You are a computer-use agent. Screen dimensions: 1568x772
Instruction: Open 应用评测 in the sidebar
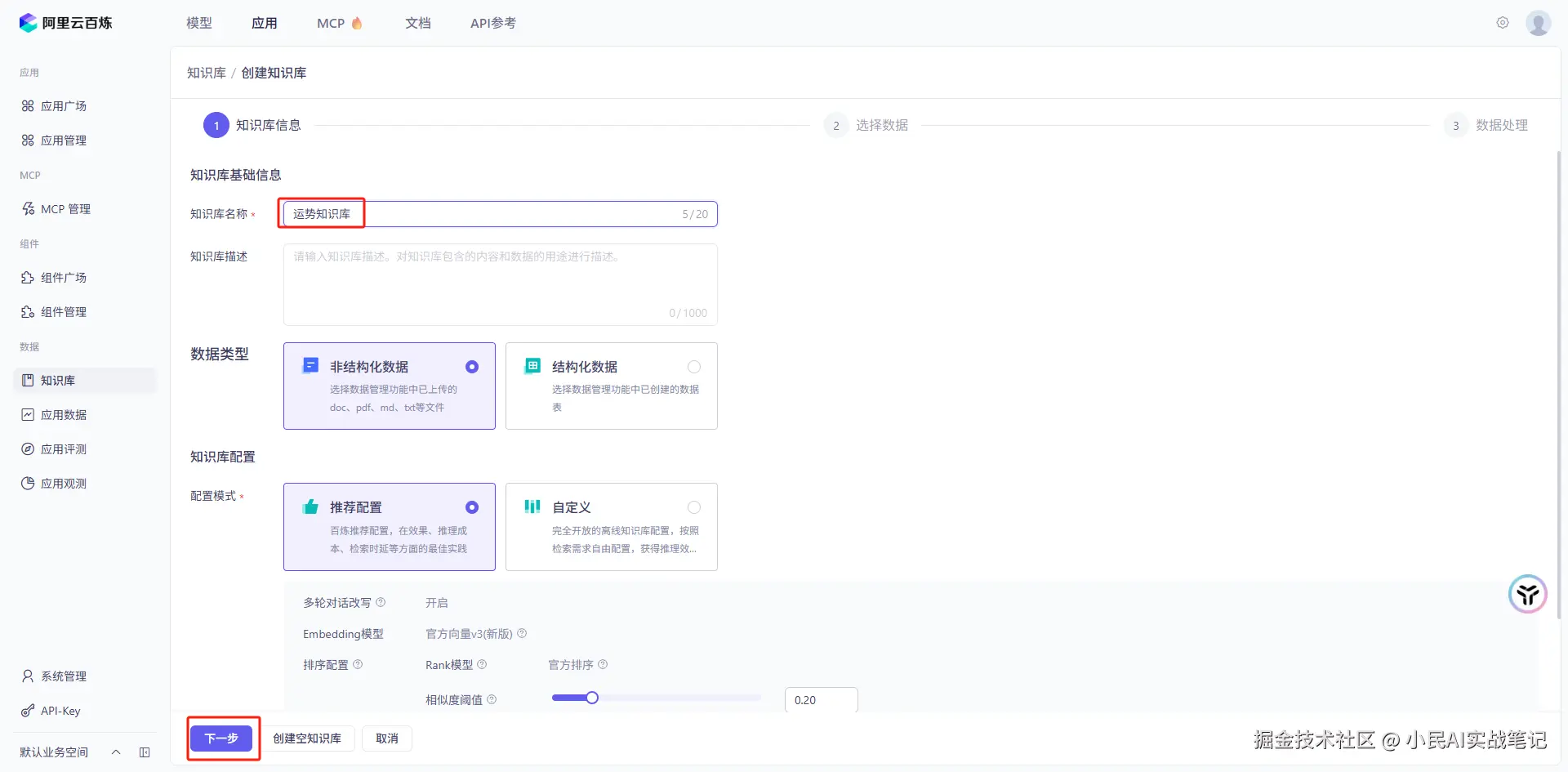(85, 449)
